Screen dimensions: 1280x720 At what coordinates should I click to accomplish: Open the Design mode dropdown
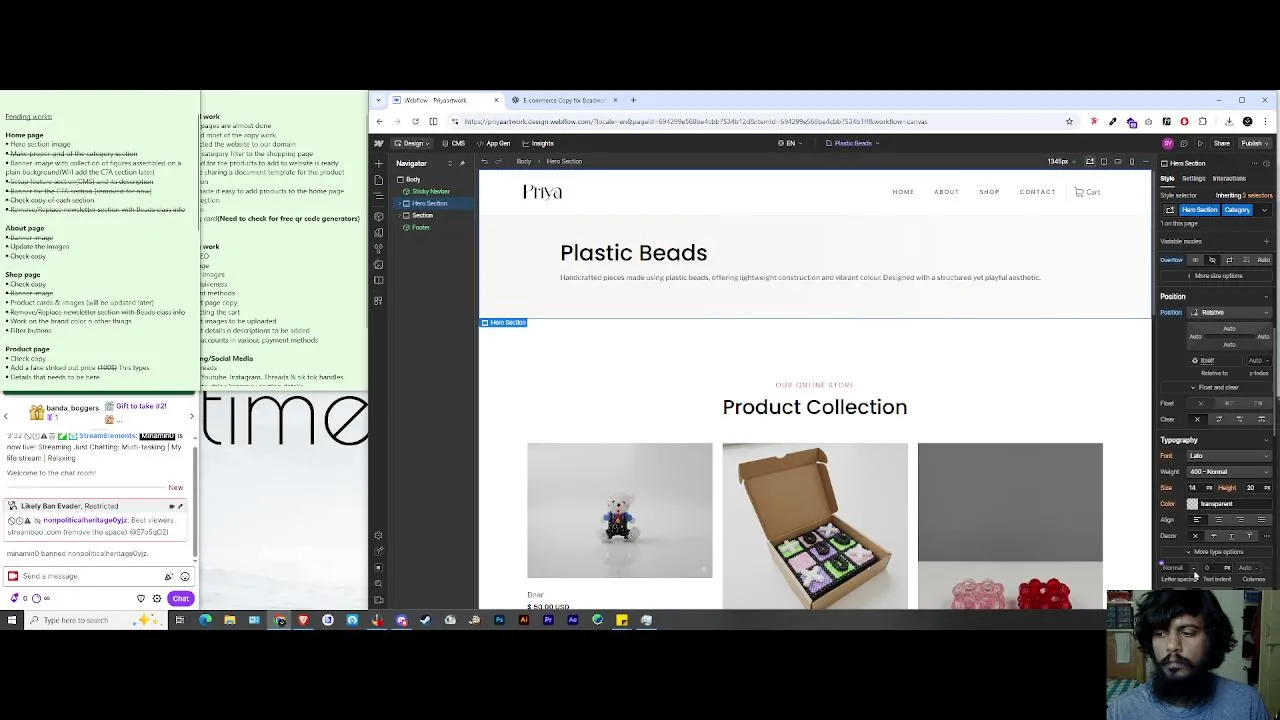pyautogui.click(x=410, y=143)
